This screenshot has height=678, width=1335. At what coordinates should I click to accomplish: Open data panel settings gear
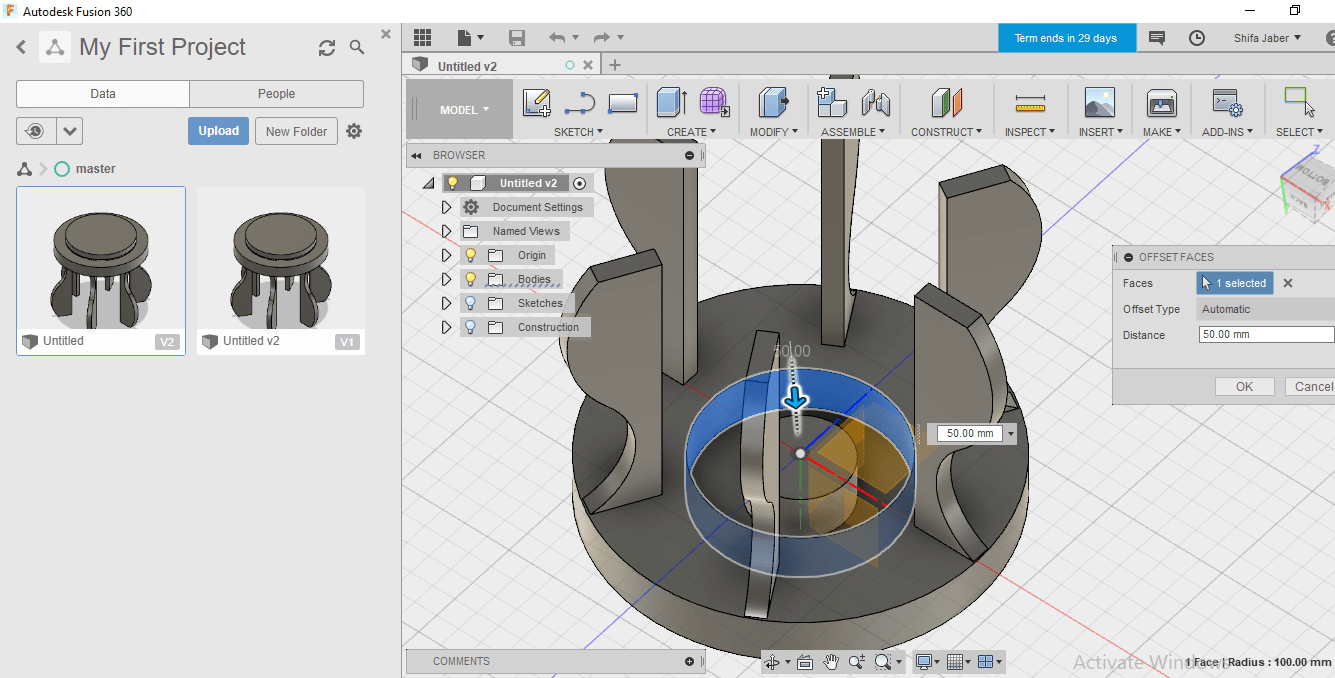pyautogui.click(x=354, y=131)
